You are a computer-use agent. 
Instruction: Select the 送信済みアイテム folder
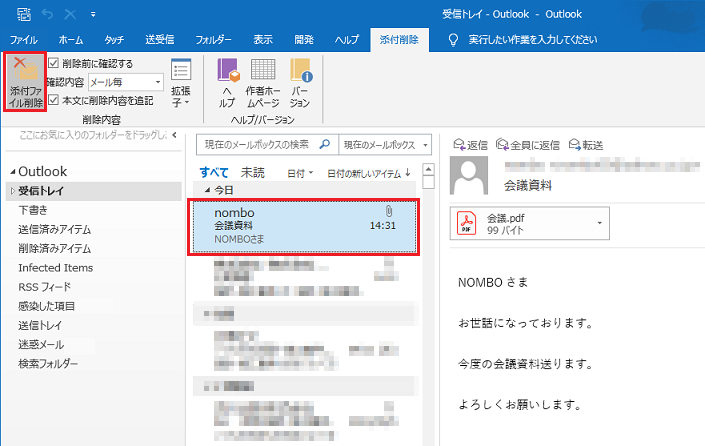[54, 229]
